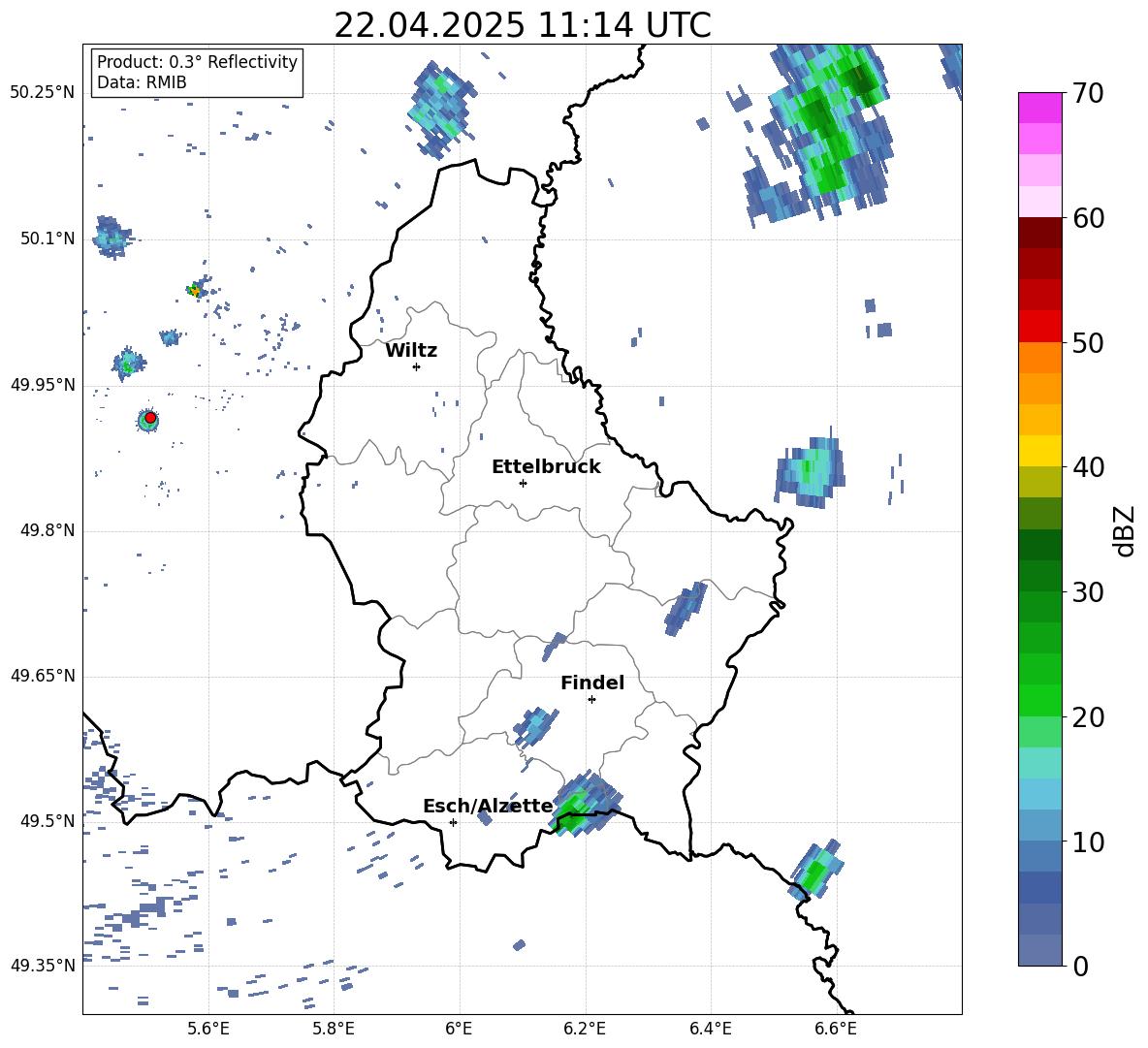The height and width of the screenshot is (1048, 1148).
Task: Click the dBZ colorbar axis label
Action: 1124,530
